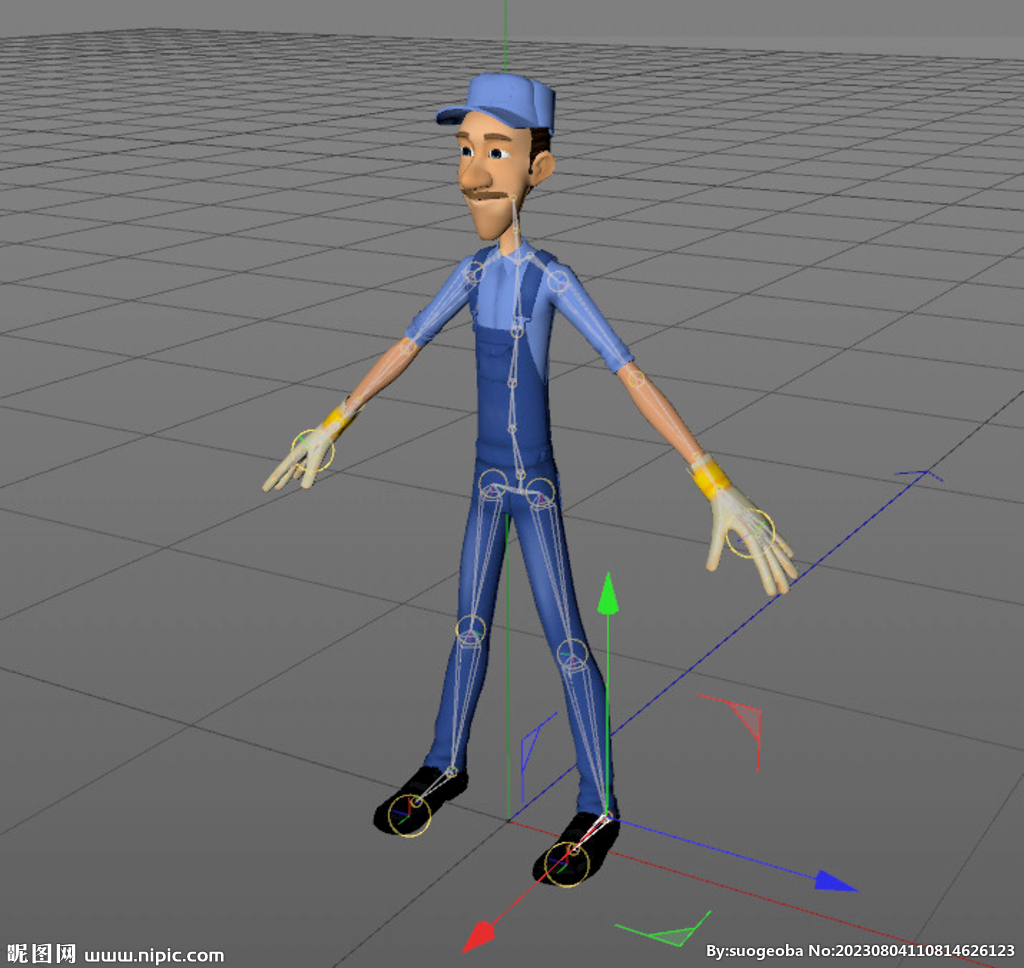Select the character's right hip joint circle
Screen dimensions: 1024x968
493,484
